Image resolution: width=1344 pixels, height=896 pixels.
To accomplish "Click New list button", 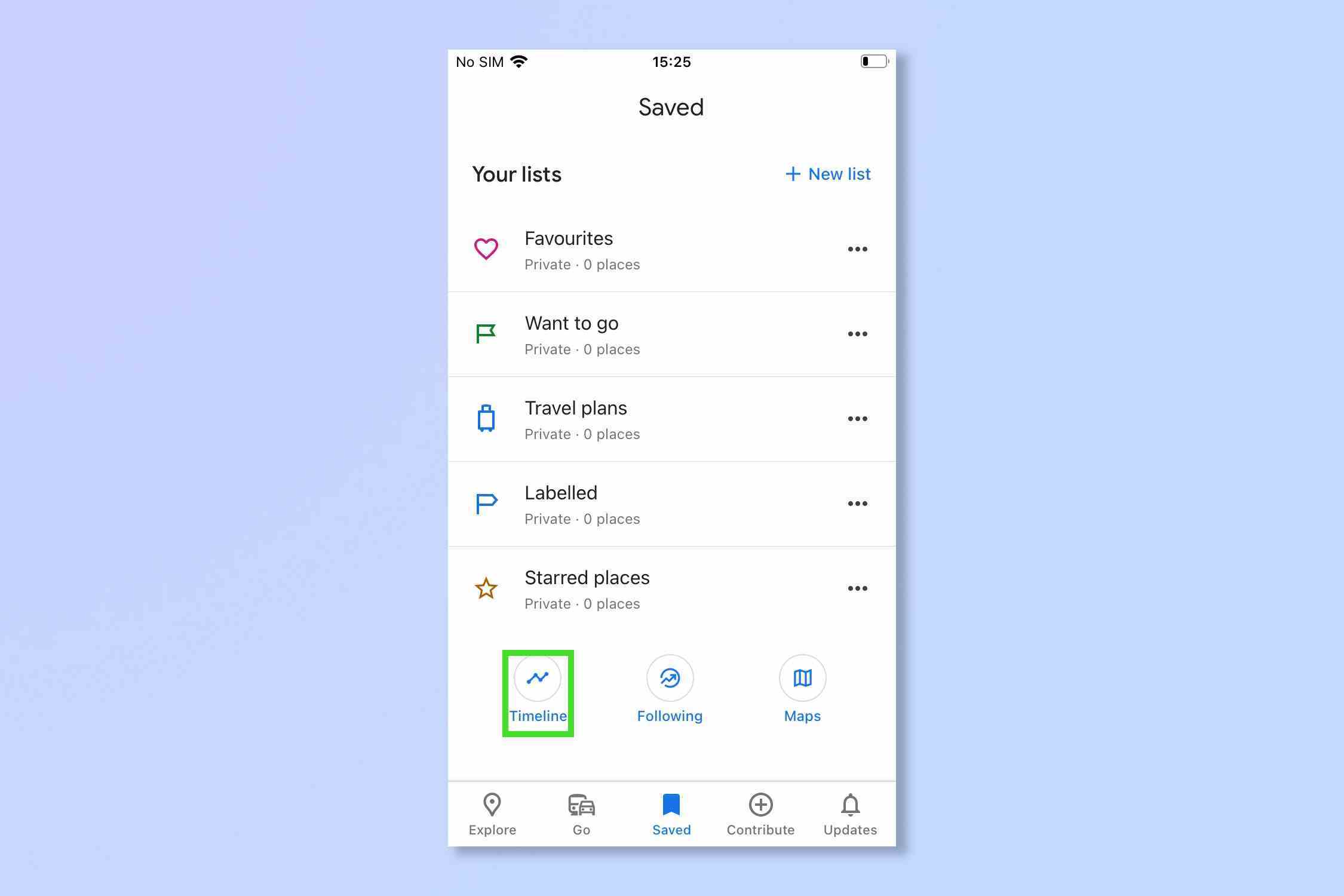I will (x=828, y=174).
